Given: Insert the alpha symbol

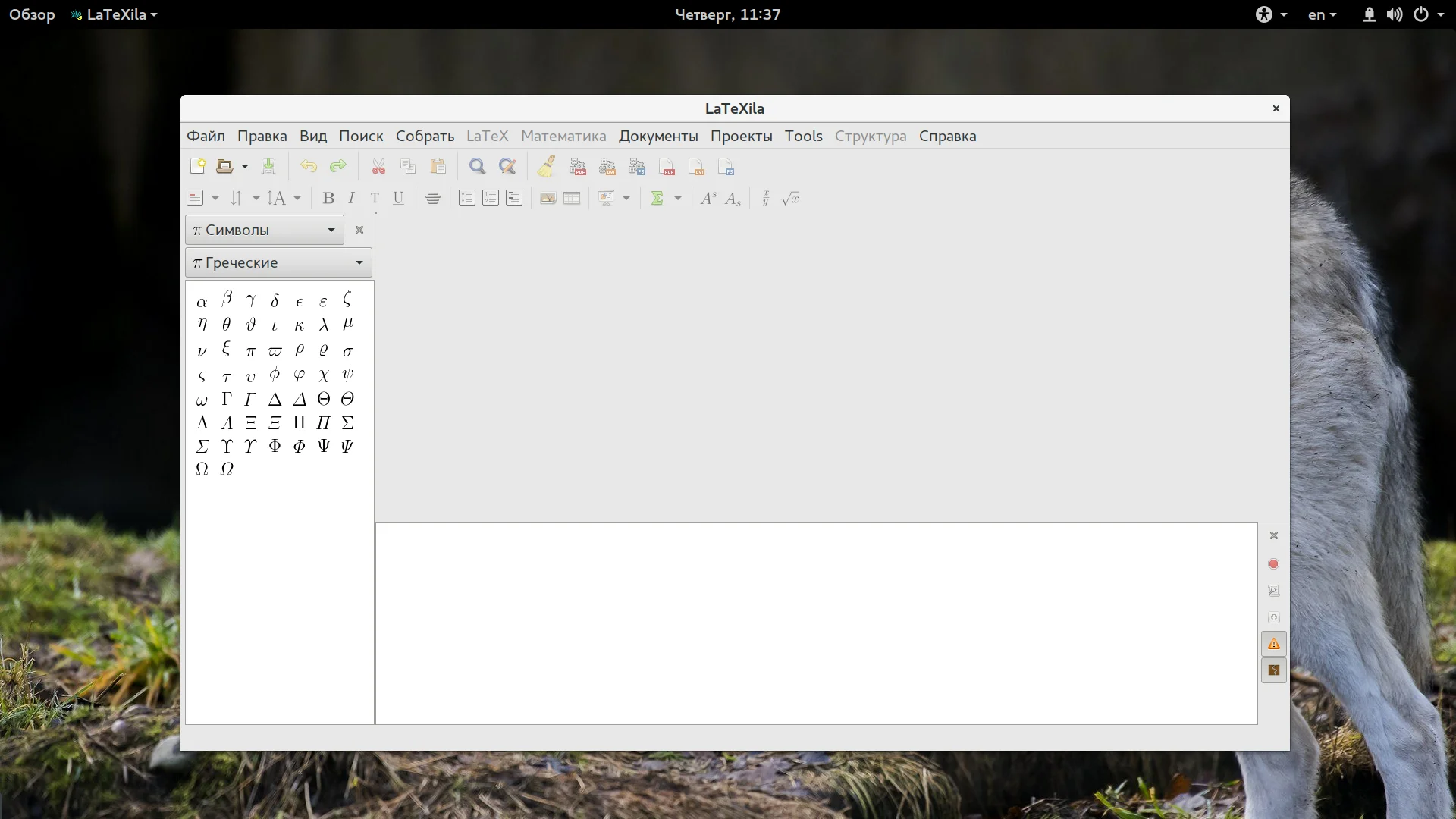Looking at the screenshot, I should point(202,302).
